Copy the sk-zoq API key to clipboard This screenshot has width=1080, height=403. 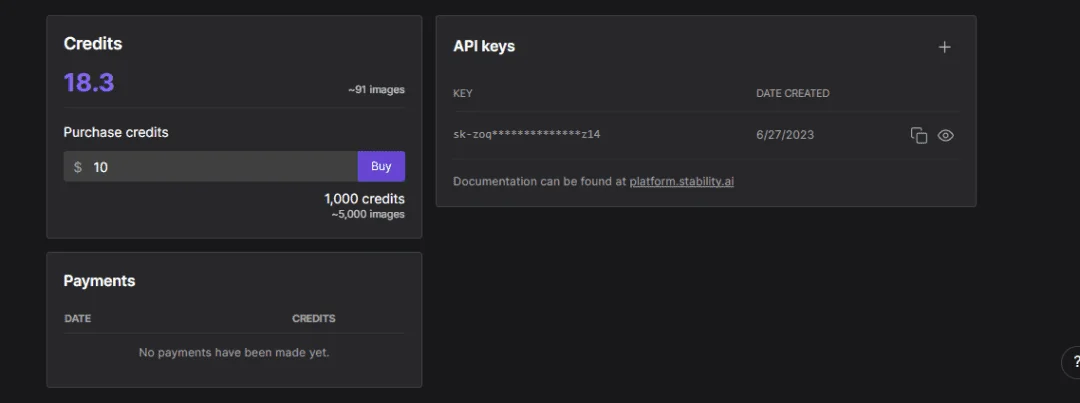[919, 136]
